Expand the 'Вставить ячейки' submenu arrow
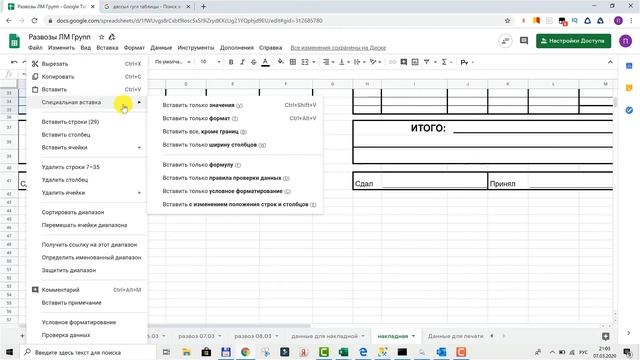This screenshot has height=360, width=640. point(139,147)
